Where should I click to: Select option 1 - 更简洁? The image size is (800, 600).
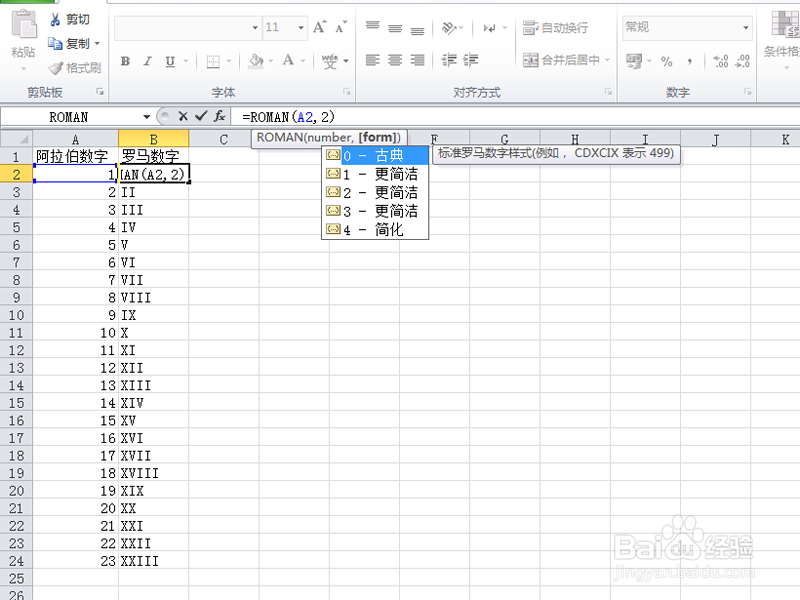(x=375, y=174)
